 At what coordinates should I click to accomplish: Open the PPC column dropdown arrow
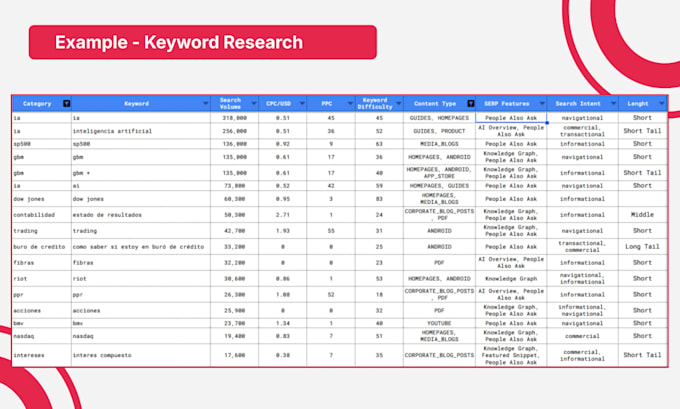point(350,103)
